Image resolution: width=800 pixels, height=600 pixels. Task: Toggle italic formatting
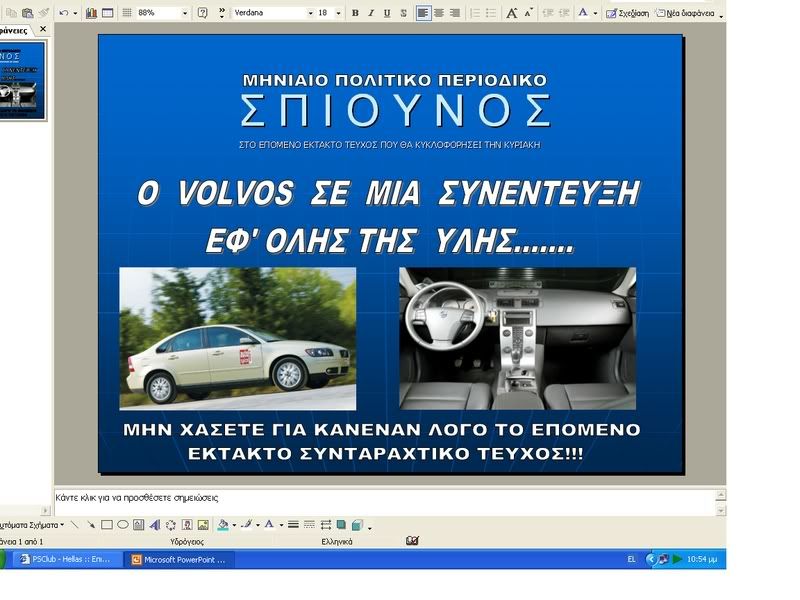(x=371, y=13)
